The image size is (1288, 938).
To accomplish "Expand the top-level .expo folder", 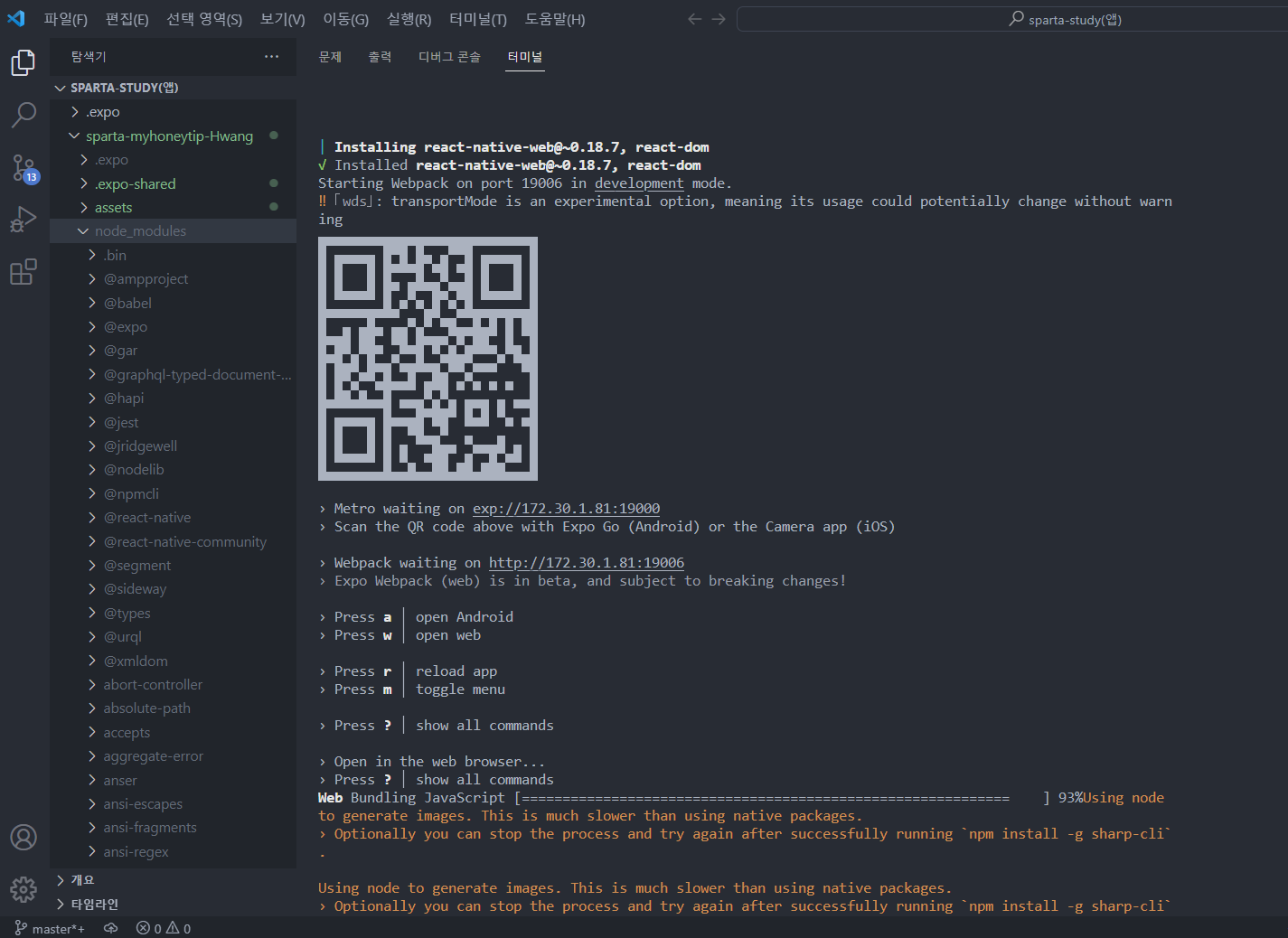I will tap(173, 112).
